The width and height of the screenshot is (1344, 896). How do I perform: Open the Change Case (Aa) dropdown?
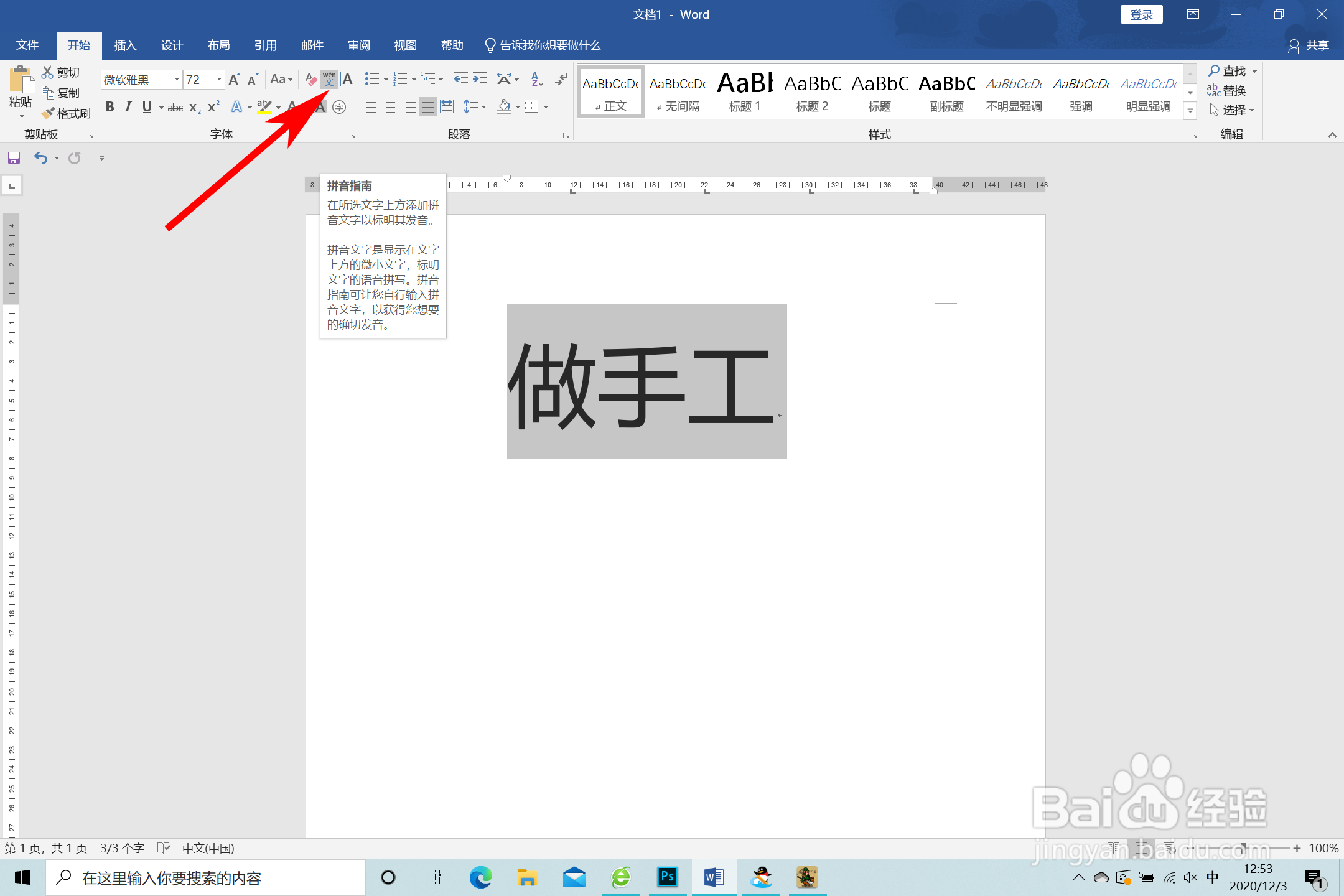click(x=281, y=79)
